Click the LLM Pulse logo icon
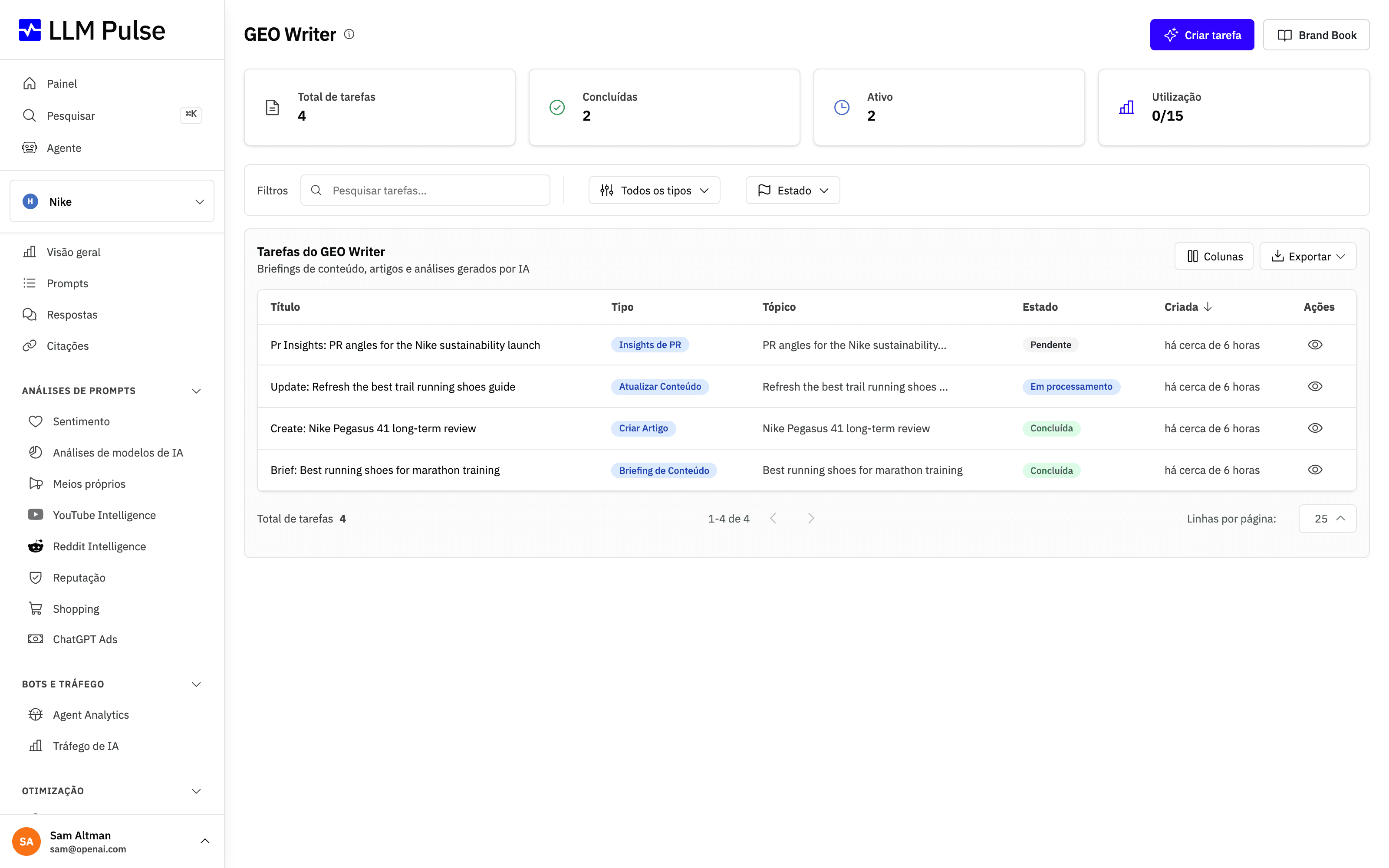Viewport: 1389px width, 868px height. pyautogui.click(x=30, y=30)
